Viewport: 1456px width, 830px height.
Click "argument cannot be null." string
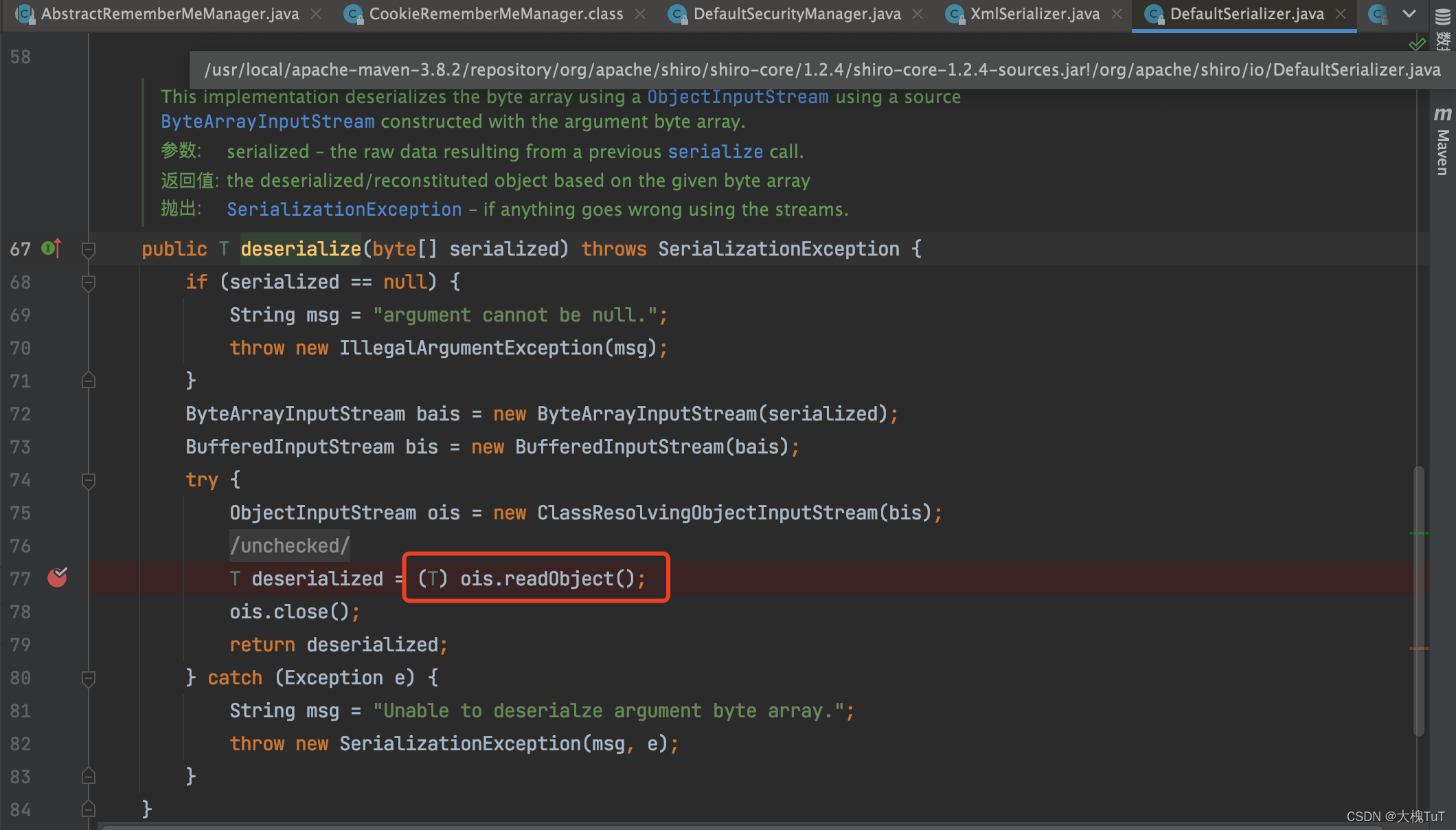click(x=515, y=315)
